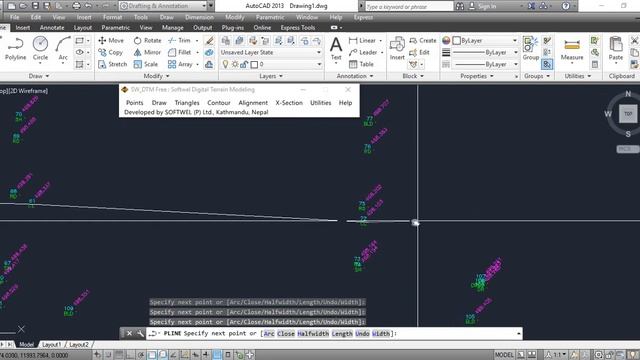Toggle the layer freeze sun icon
This screenshot has width=640, height=360.
pyautogui.click(x=235, y=64)
